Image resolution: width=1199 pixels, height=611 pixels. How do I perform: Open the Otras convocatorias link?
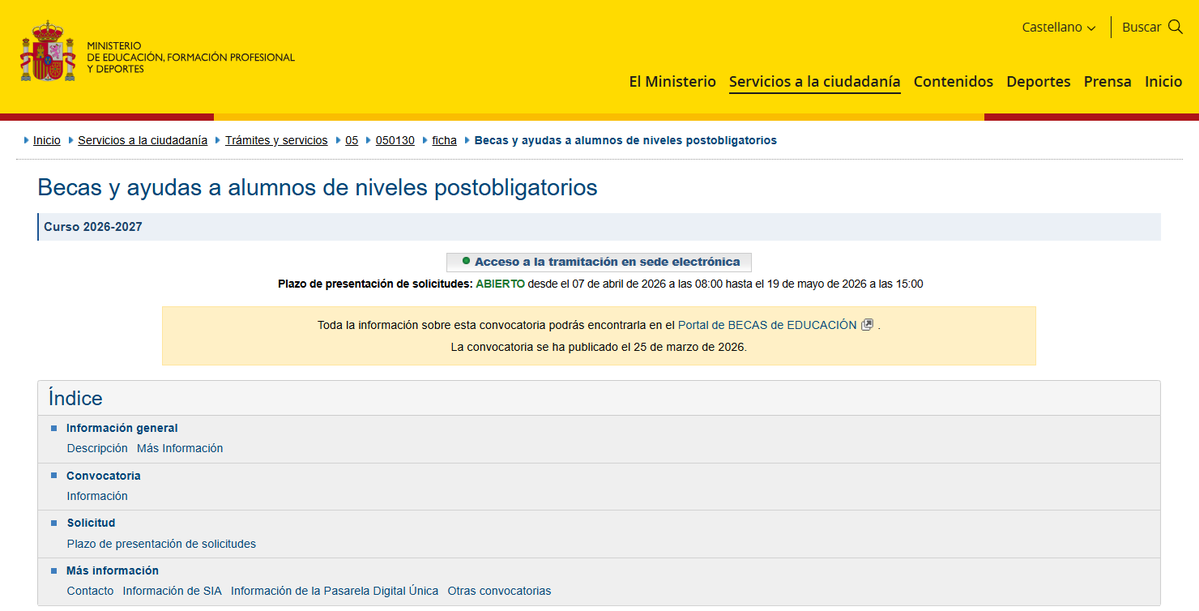tap(499, 591)
